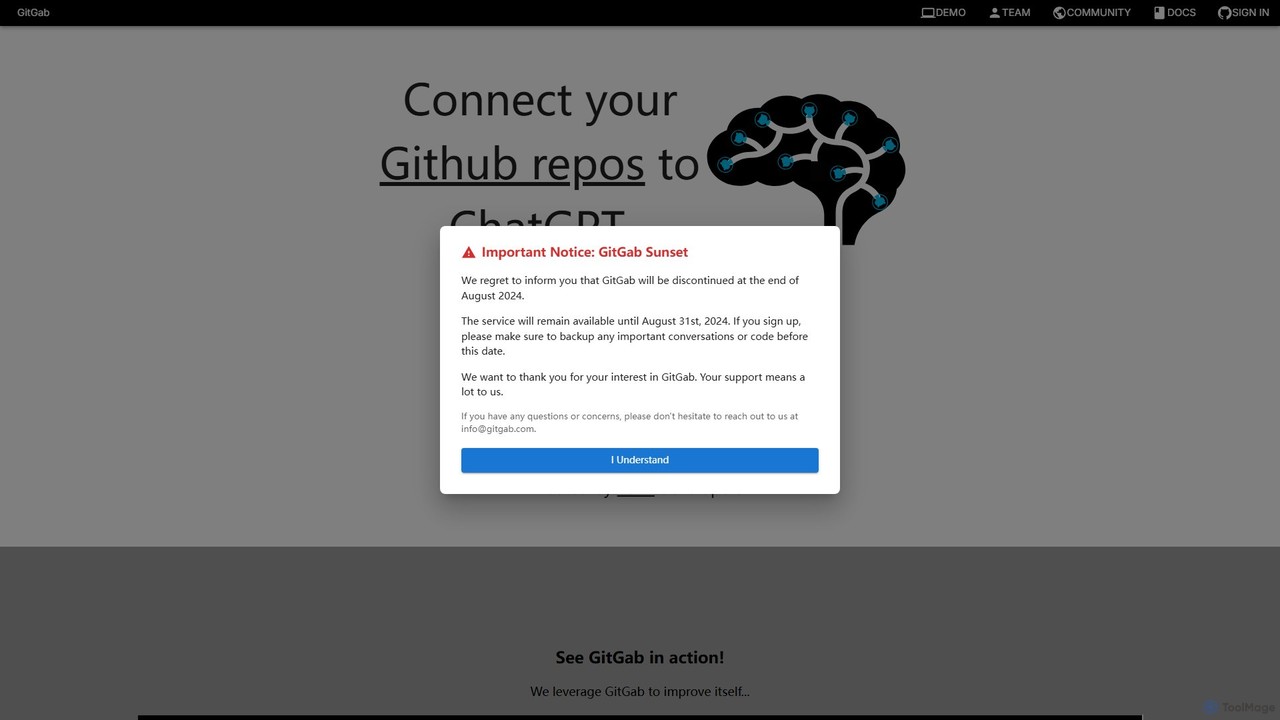Open the DEMO nav item

coord(943,13)
